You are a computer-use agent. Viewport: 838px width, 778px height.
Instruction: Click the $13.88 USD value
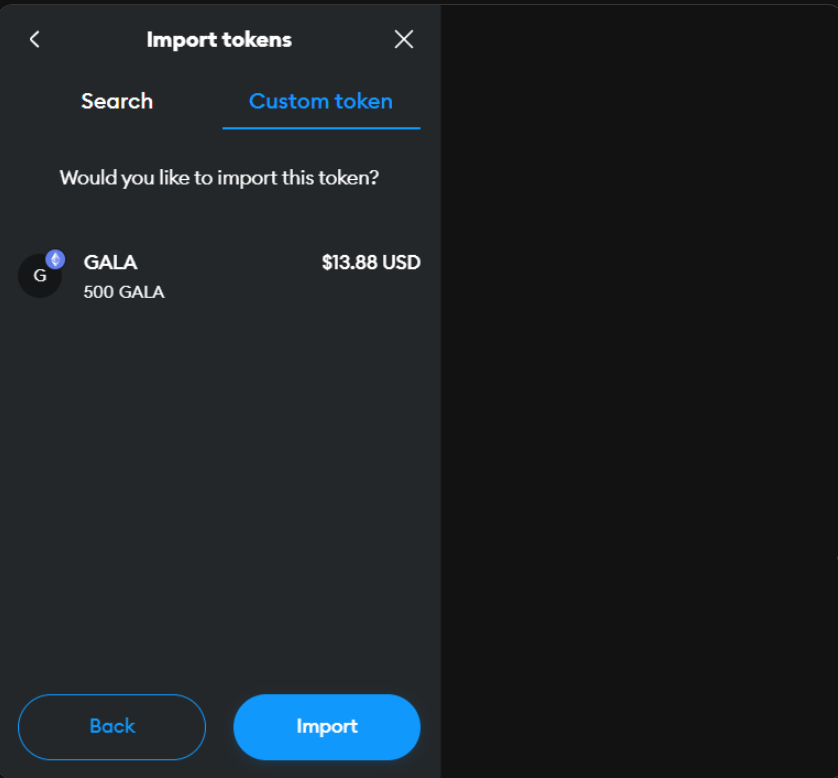tap(371, 262)
